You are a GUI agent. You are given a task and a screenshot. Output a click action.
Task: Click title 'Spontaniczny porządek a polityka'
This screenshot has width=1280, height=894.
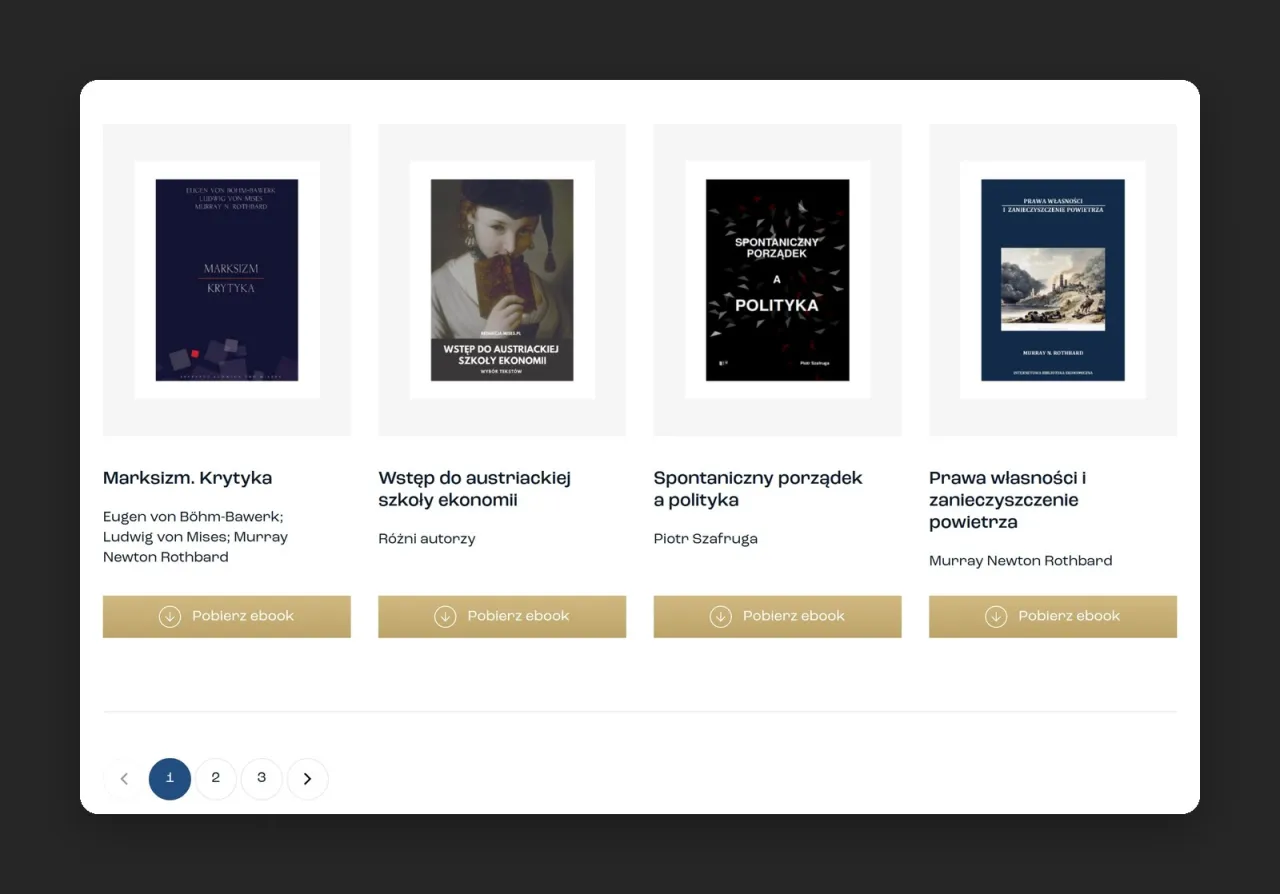(758, 489)
